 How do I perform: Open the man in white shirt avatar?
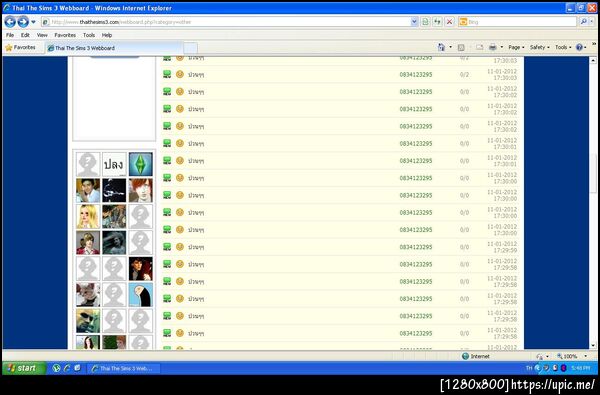[x=88, y=190]
